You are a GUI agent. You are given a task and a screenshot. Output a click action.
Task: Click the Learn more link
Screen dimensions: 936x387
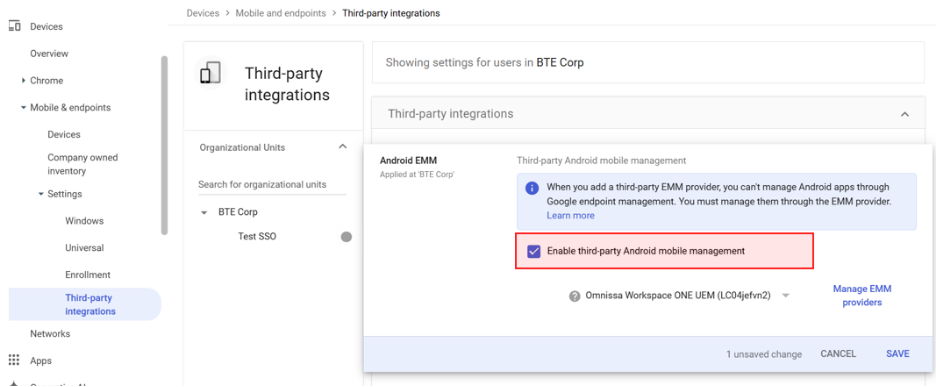click(570, 215)
